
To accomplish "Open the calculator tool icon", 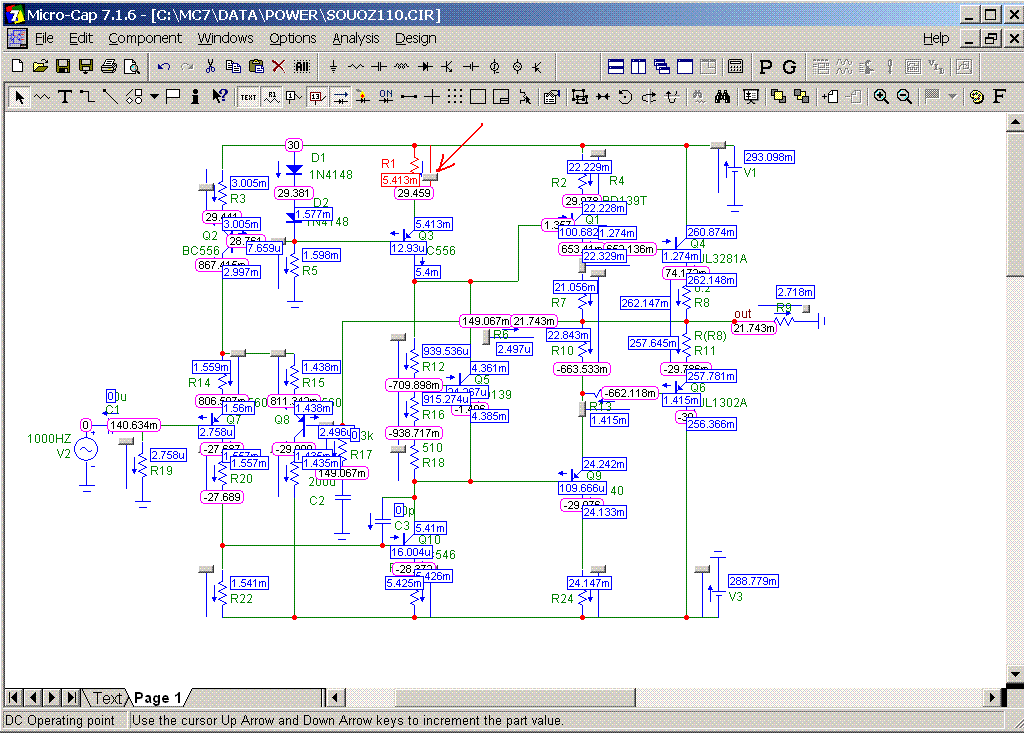I will 735,66.
